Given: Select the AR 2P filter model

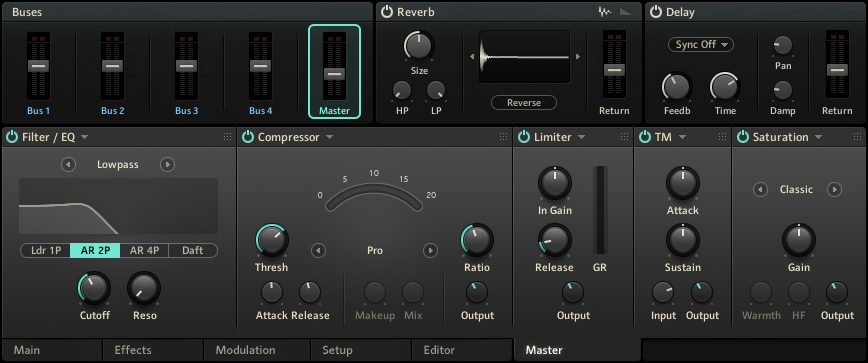Looking at the screenshot, I should tap(95, 251).
